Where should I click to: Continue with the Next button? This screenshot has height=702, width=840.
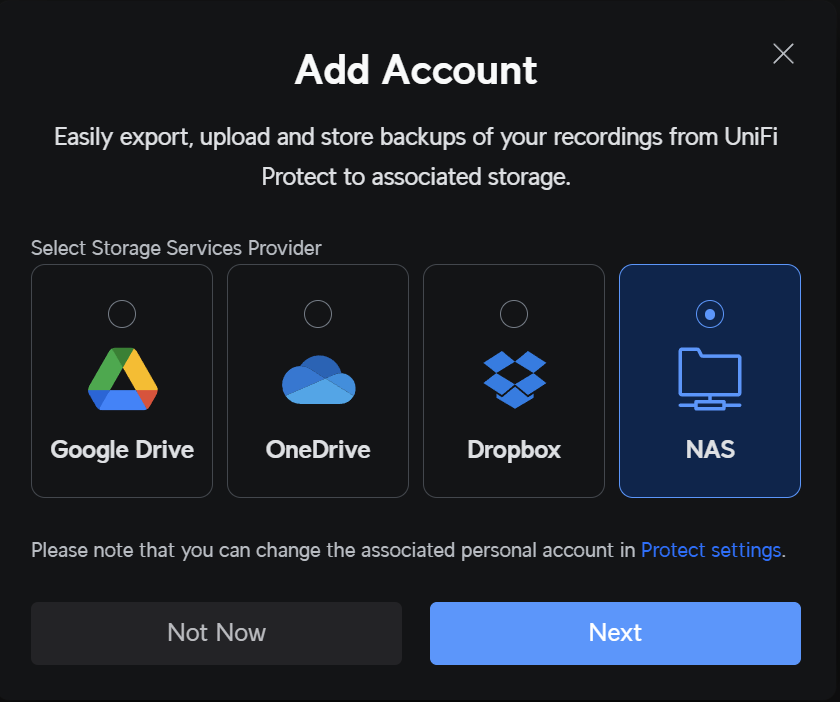click(x=615, y=633)
